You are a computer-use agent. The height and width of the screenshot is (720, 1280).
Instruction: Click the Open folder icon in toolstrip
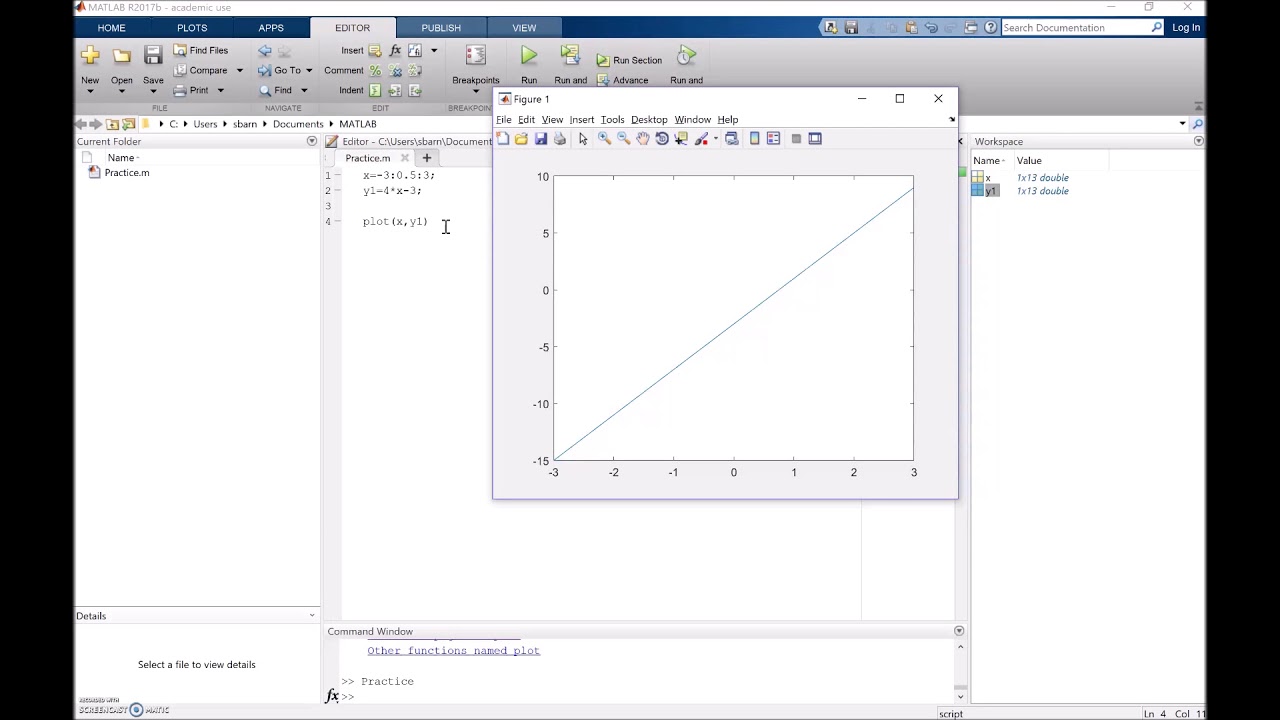click(121, 56)
